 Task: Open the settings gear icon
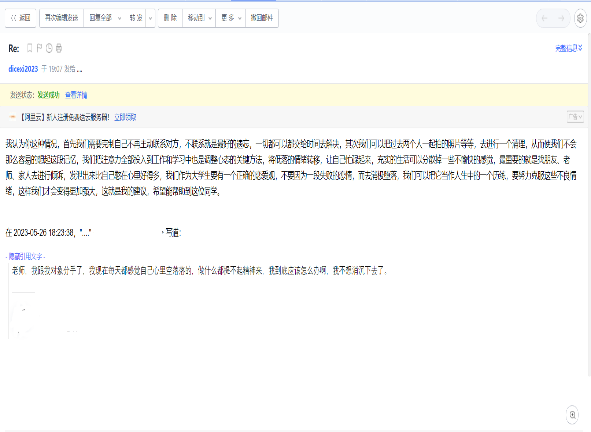[x=580, y=18]
